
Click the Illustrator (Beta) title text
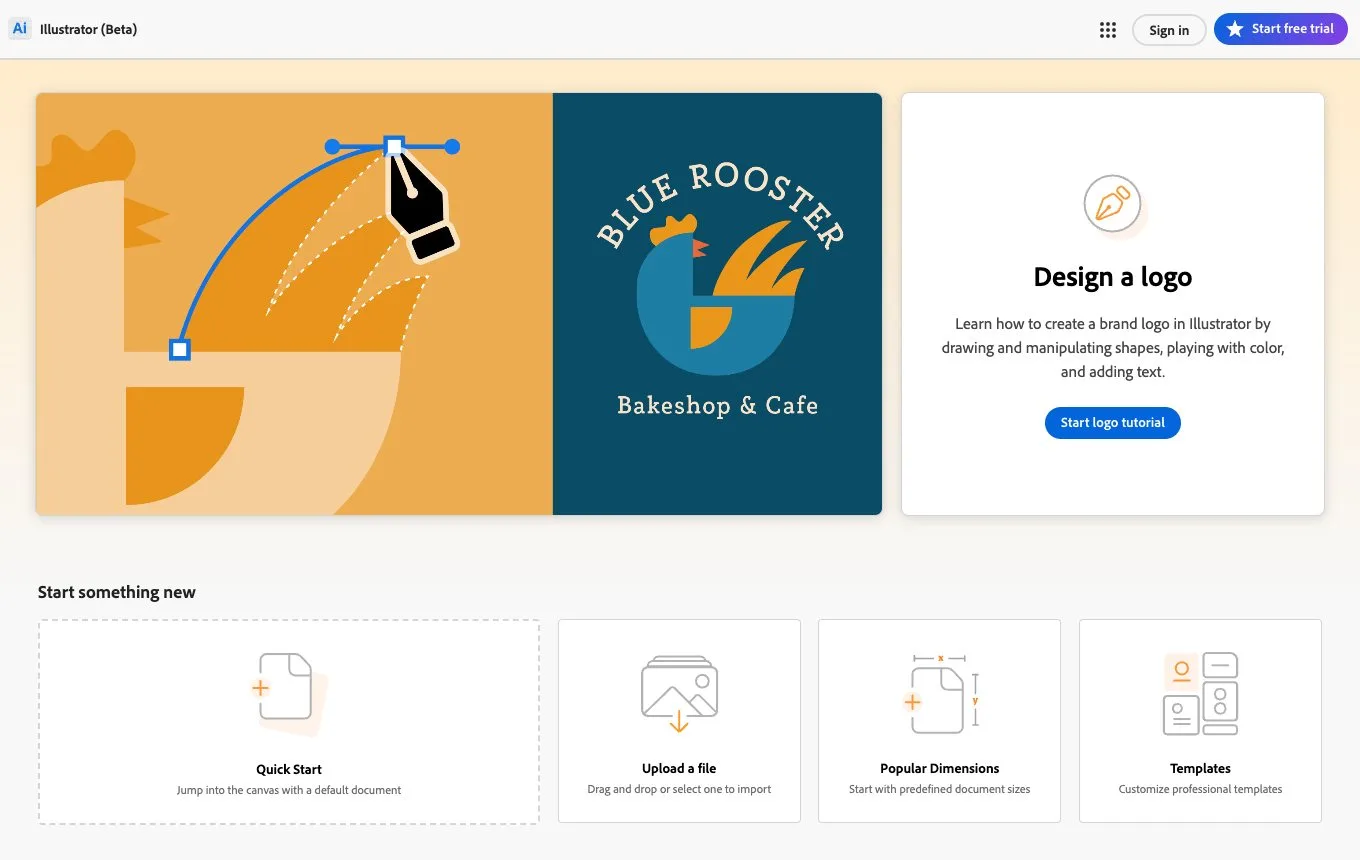88,29
